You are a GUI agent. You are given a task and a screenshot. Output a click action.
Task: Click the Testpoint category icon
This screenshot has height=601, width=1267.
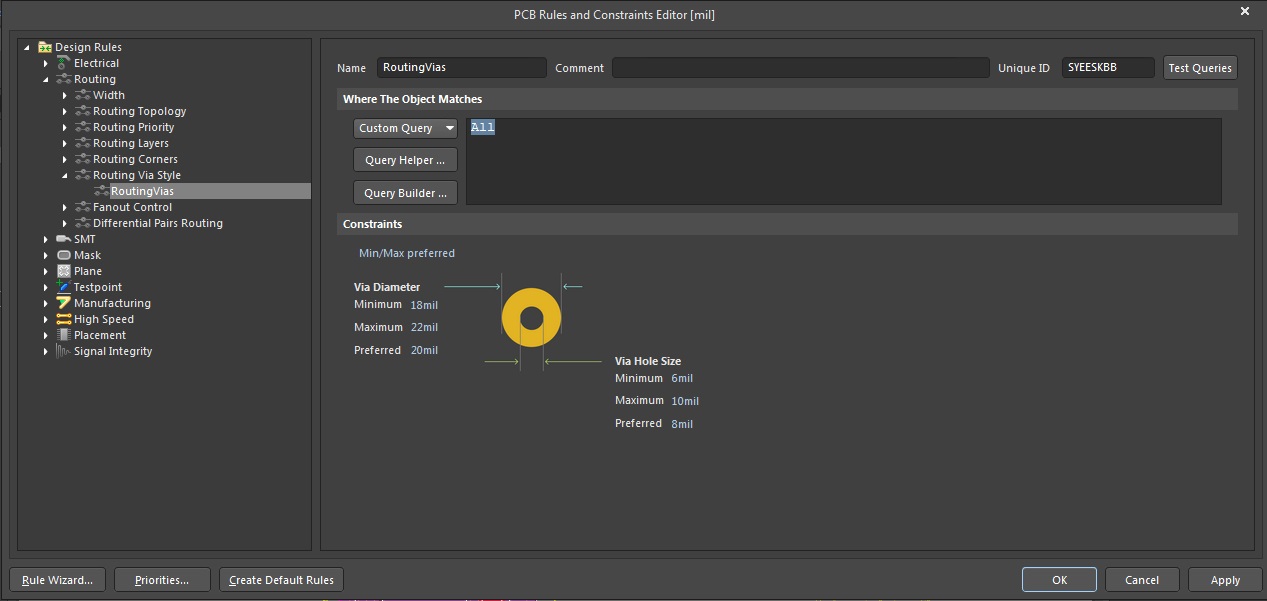click(64, 287)
